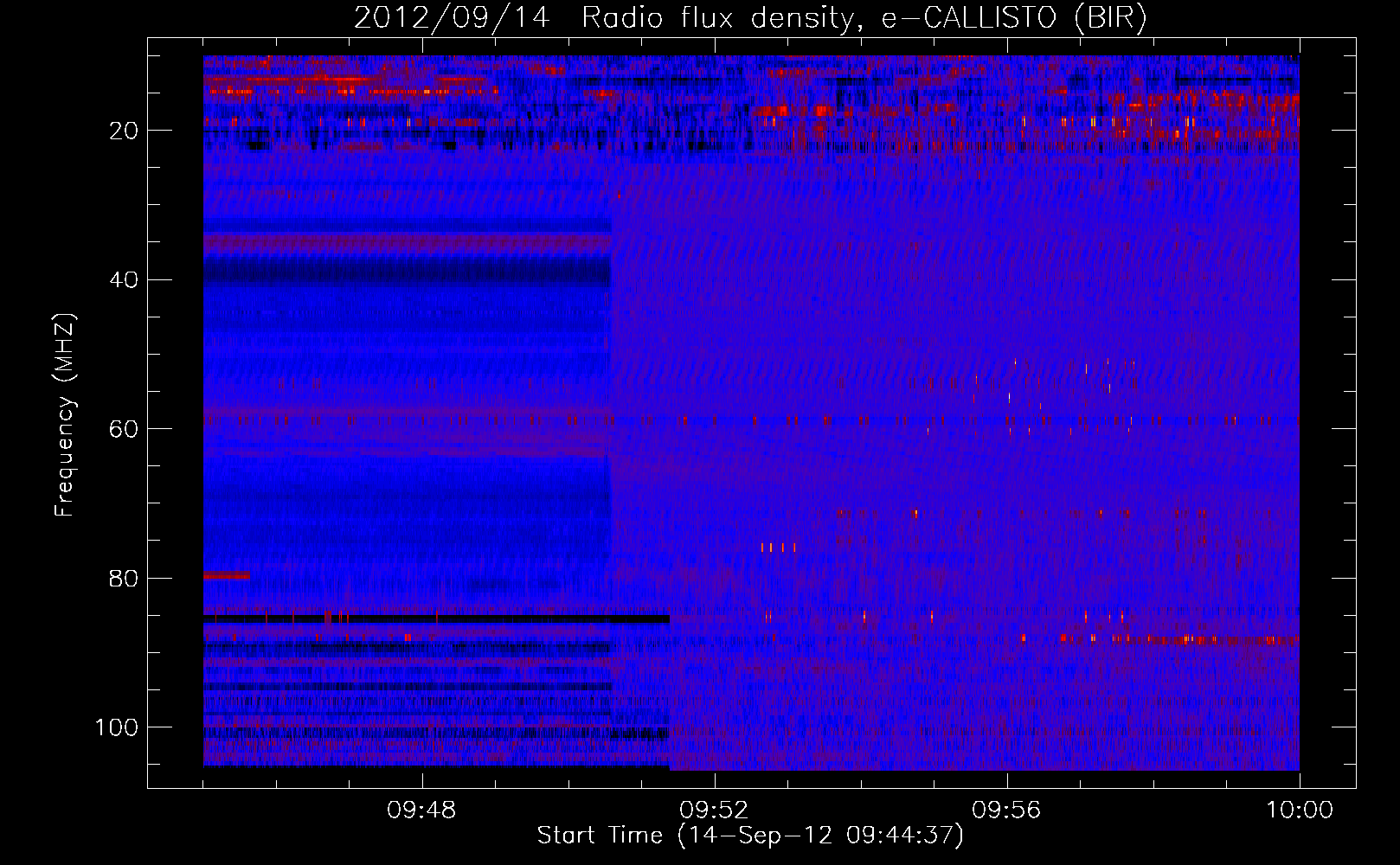Click the 100 MHz frequency tick label
The width and height of the screenshot is (1400, 865).
click(x=117, y=727)
